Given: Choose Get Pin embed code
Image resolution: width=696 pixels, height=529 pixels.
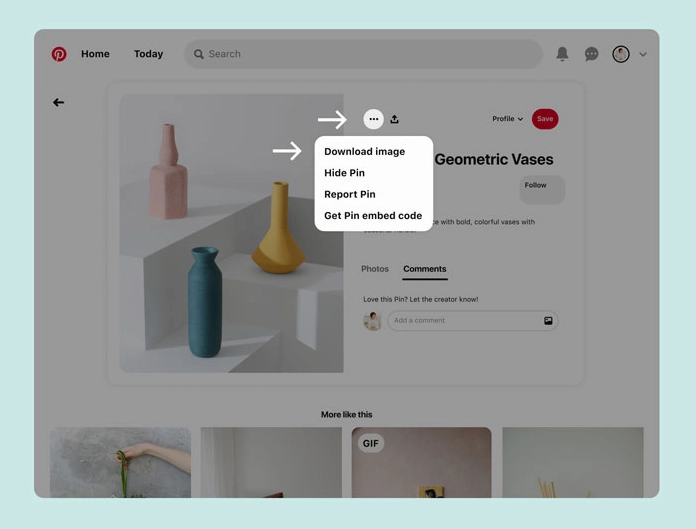Looking at the screenshot, I should point(373,215).
